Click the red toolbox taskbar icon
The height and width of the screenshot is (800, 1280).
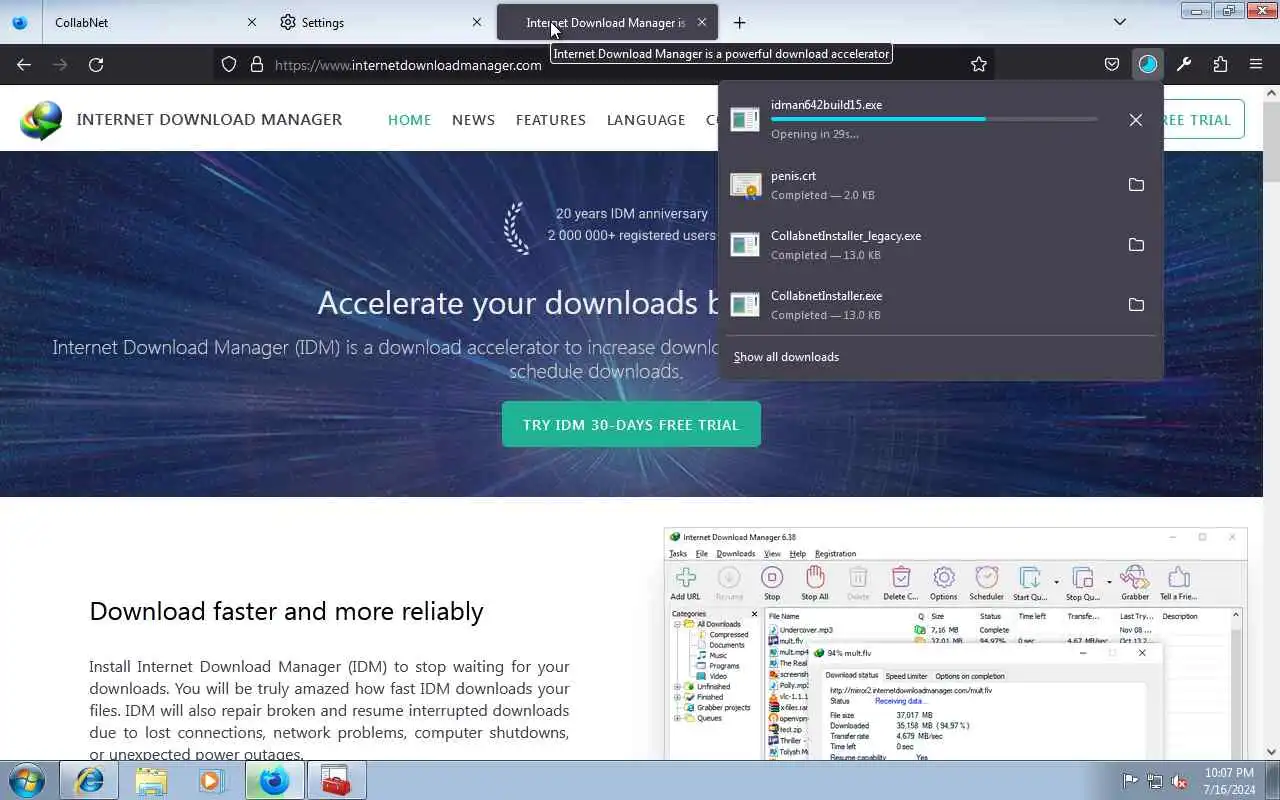[335, 781]
